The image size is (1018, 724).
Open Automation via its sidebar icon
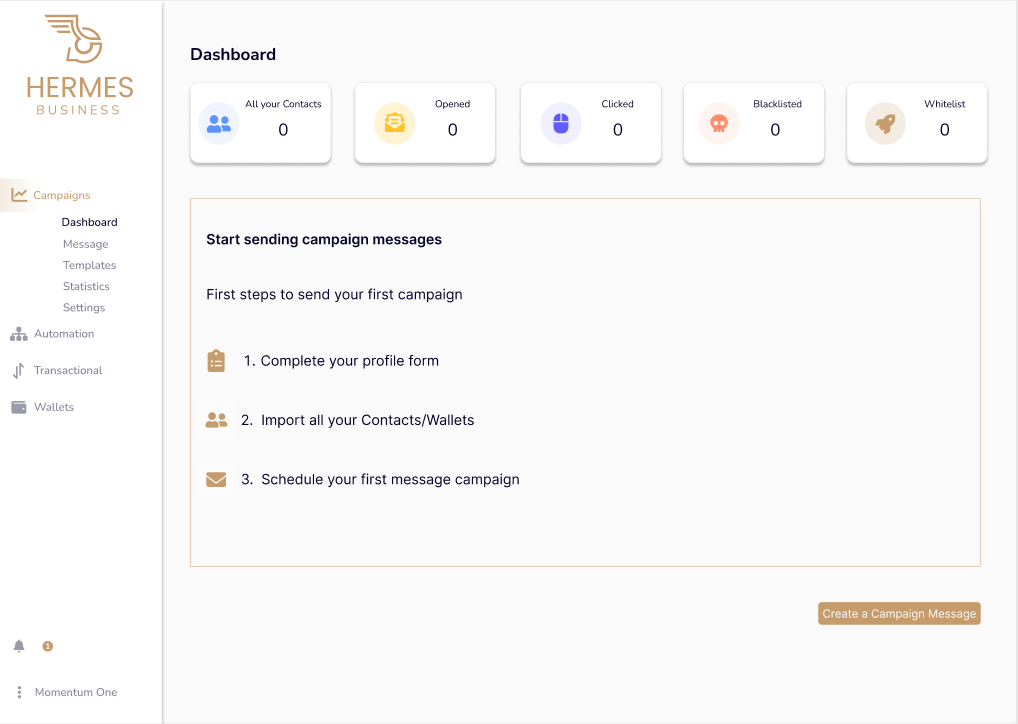(18, 333)
